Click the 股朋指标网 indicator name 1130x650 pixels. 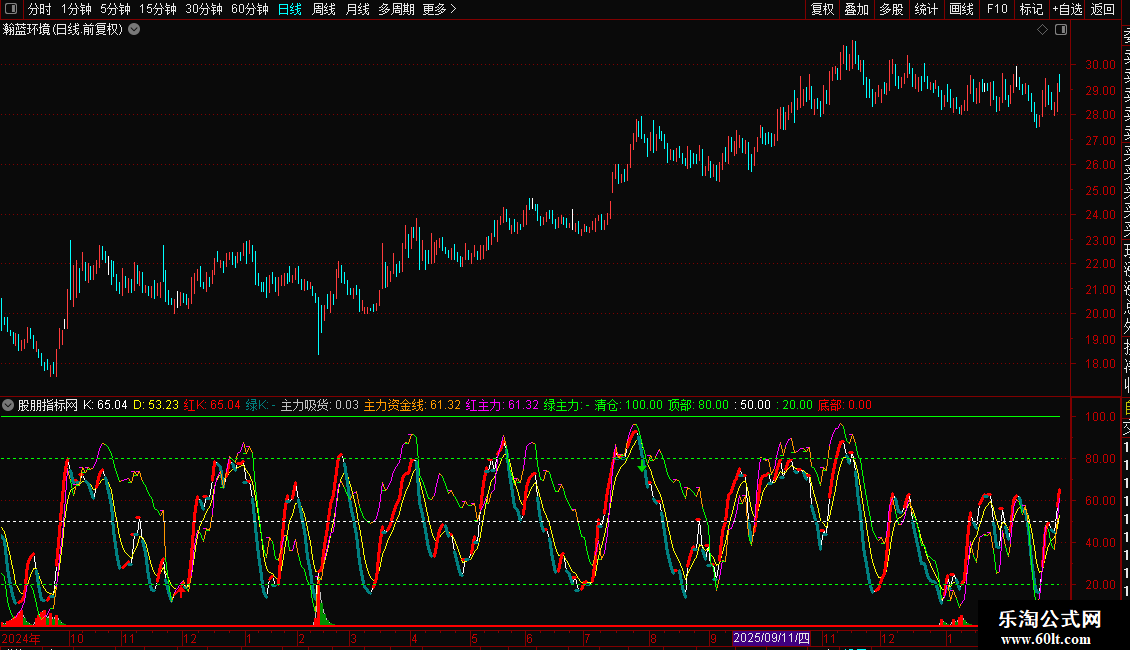(x=48, y=405)
